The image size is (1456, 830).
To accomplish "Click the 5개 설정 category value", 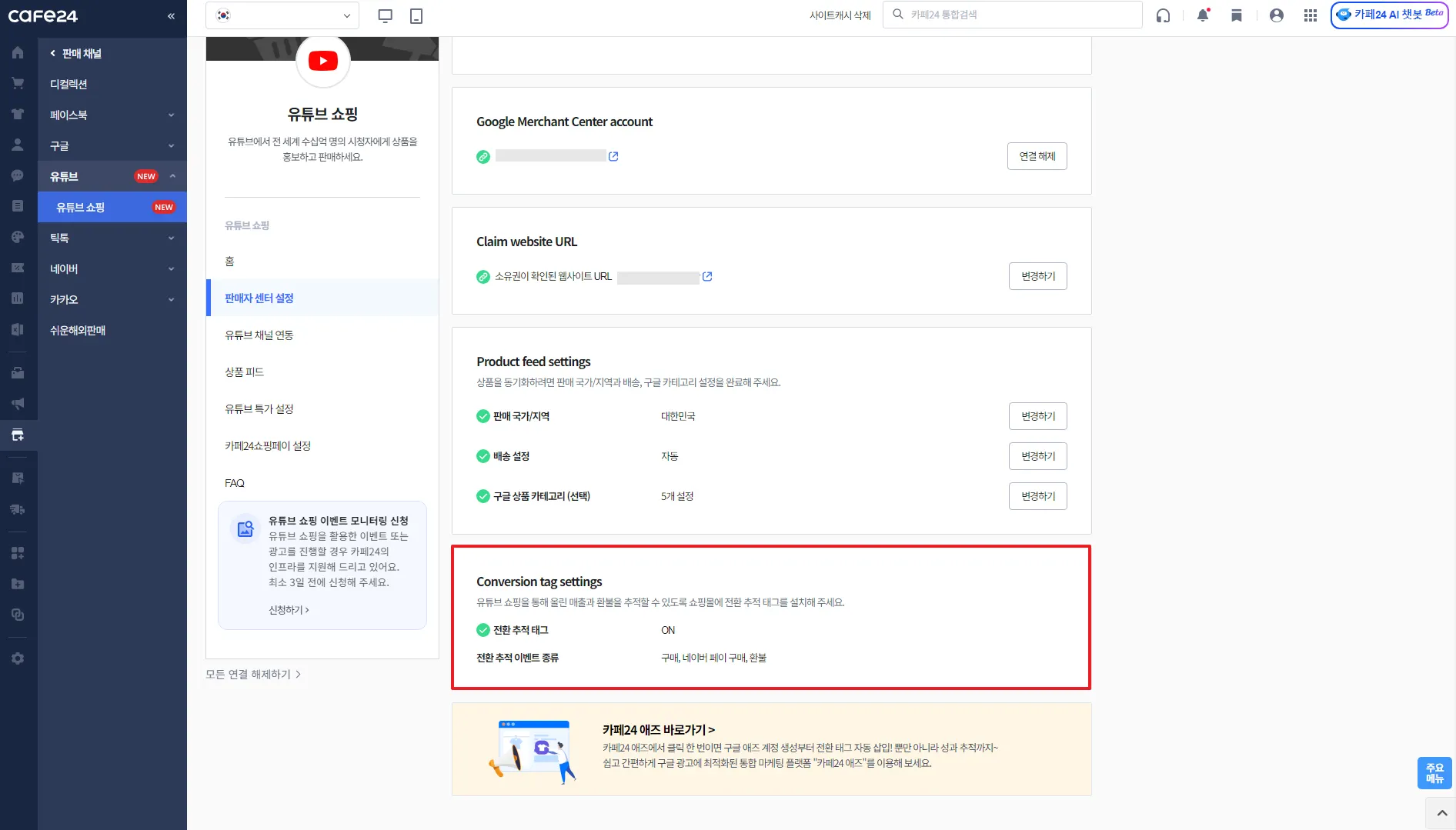I will point(677,496).
